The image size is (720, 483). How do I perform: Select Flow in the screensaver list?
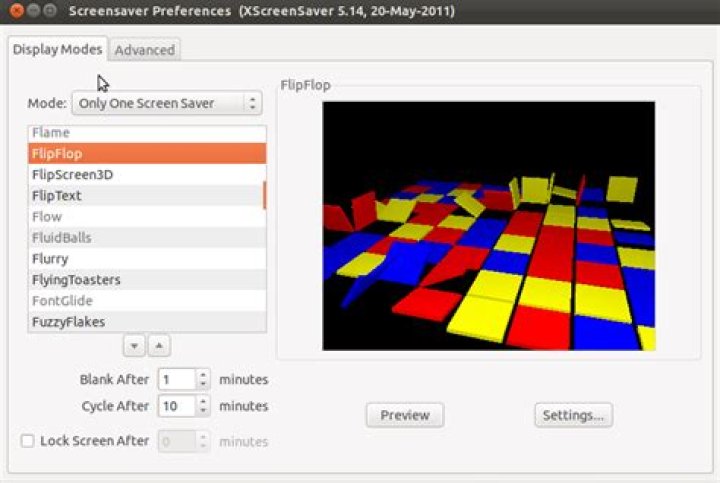[147, 217]
